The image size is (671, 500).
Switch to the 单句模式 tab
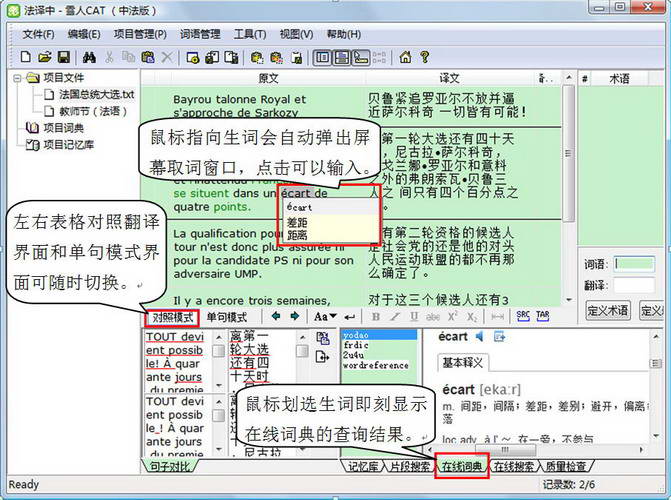[226, 318]
